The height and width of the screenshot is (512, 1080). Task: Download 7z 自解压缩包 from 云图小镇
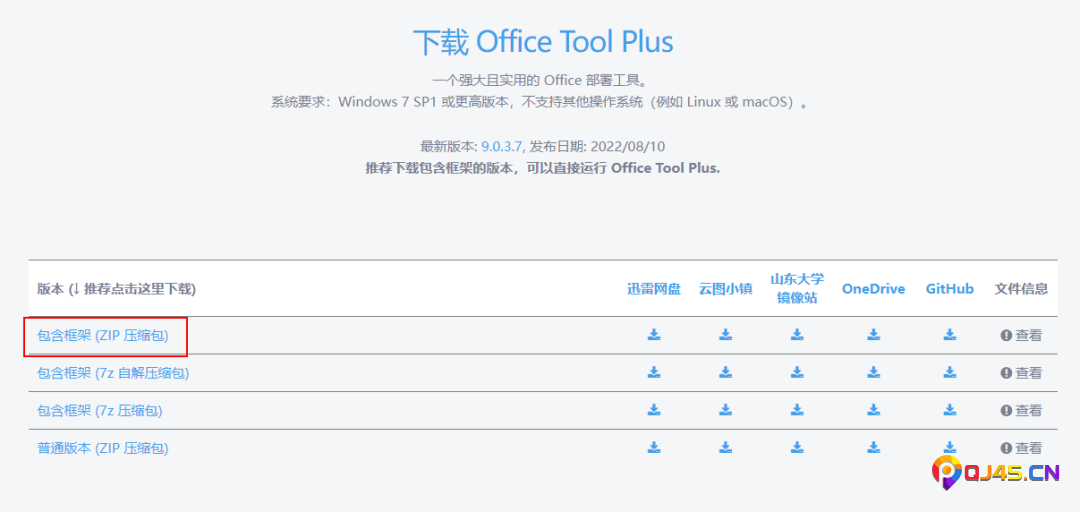[725, 372]
